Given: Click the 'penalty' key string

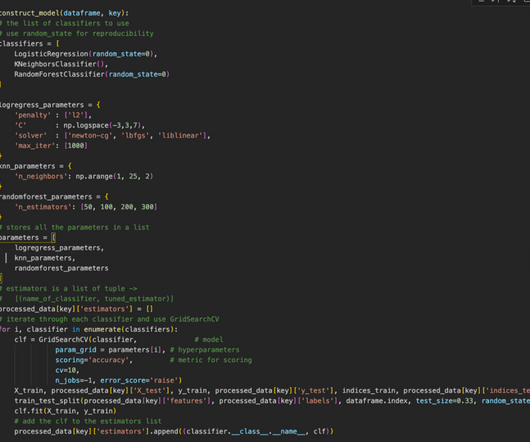Looking at the screenshot, I should (32, 115).
